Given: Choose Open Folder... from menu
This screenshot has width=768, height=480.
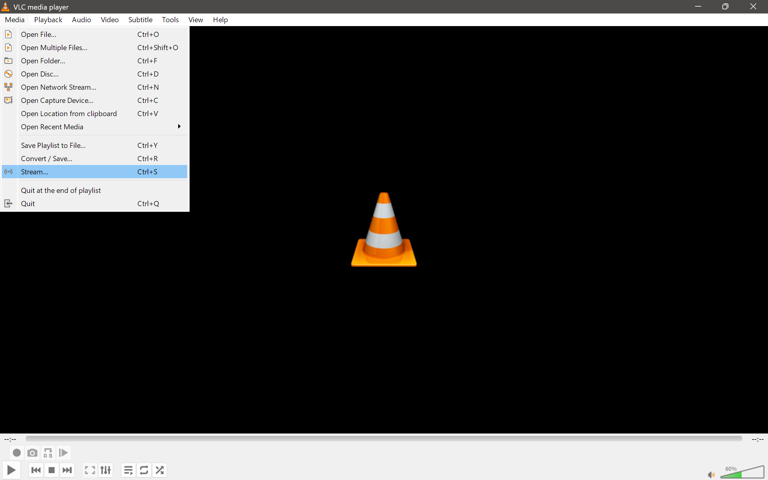Looking at the screenshot, I should (x=95, y=61).
